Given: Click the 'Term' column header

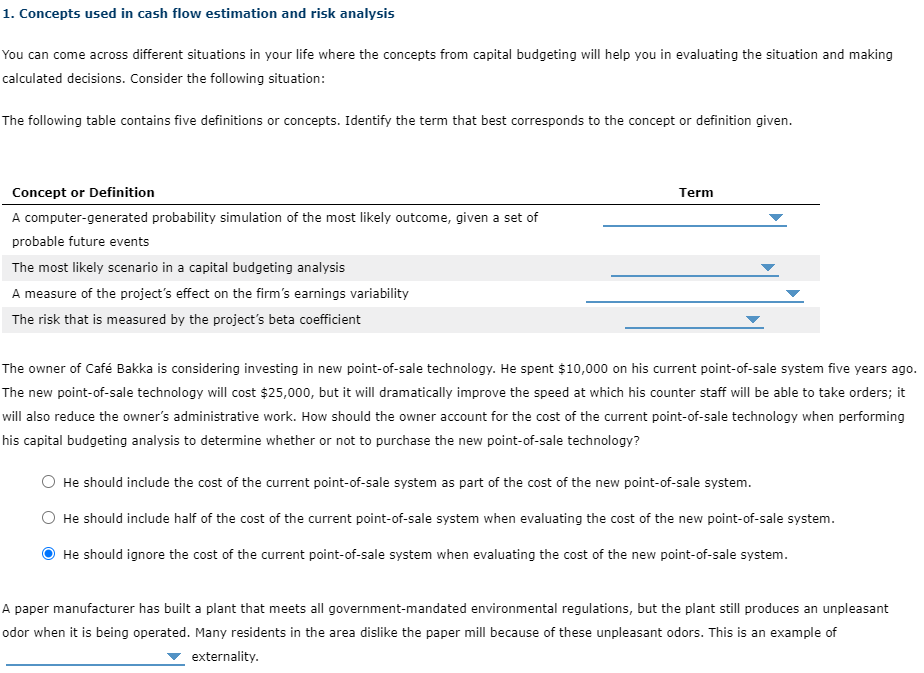Looking at the screenshot, I should coord(696,192).
